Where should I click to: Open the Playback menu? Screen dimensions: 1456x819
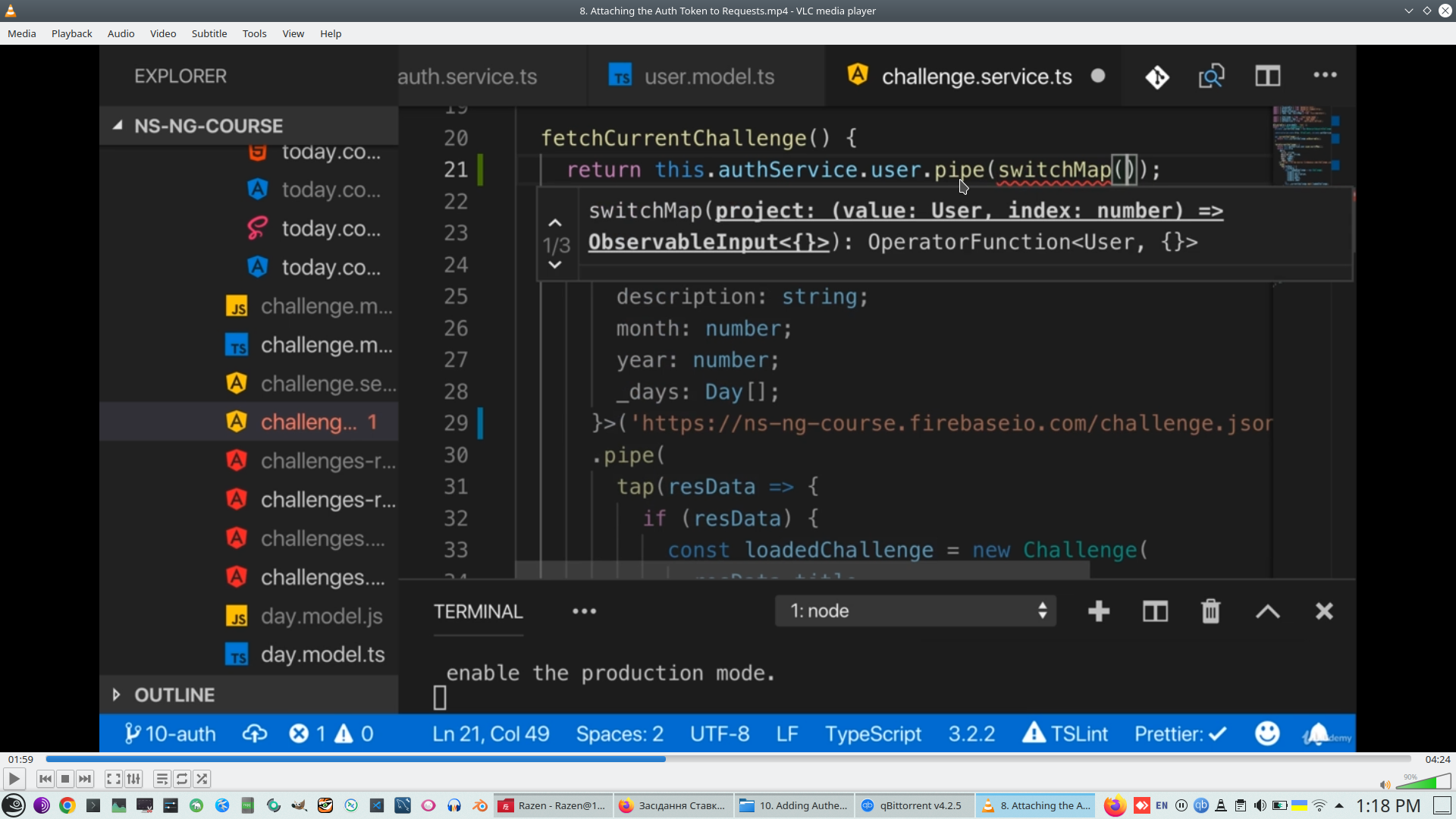click(71, 33)
